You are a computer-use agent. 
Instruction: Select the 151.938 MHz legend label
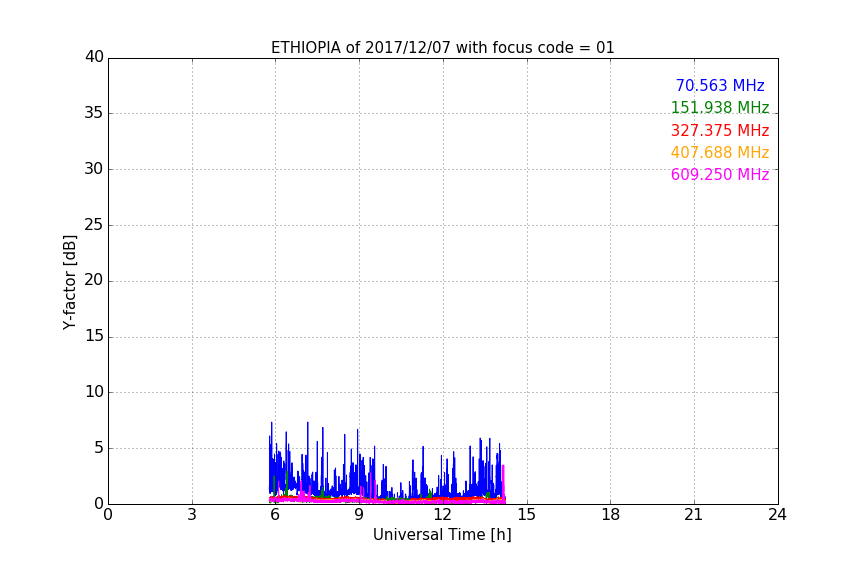pyautogui.click(x=720, y=107)
